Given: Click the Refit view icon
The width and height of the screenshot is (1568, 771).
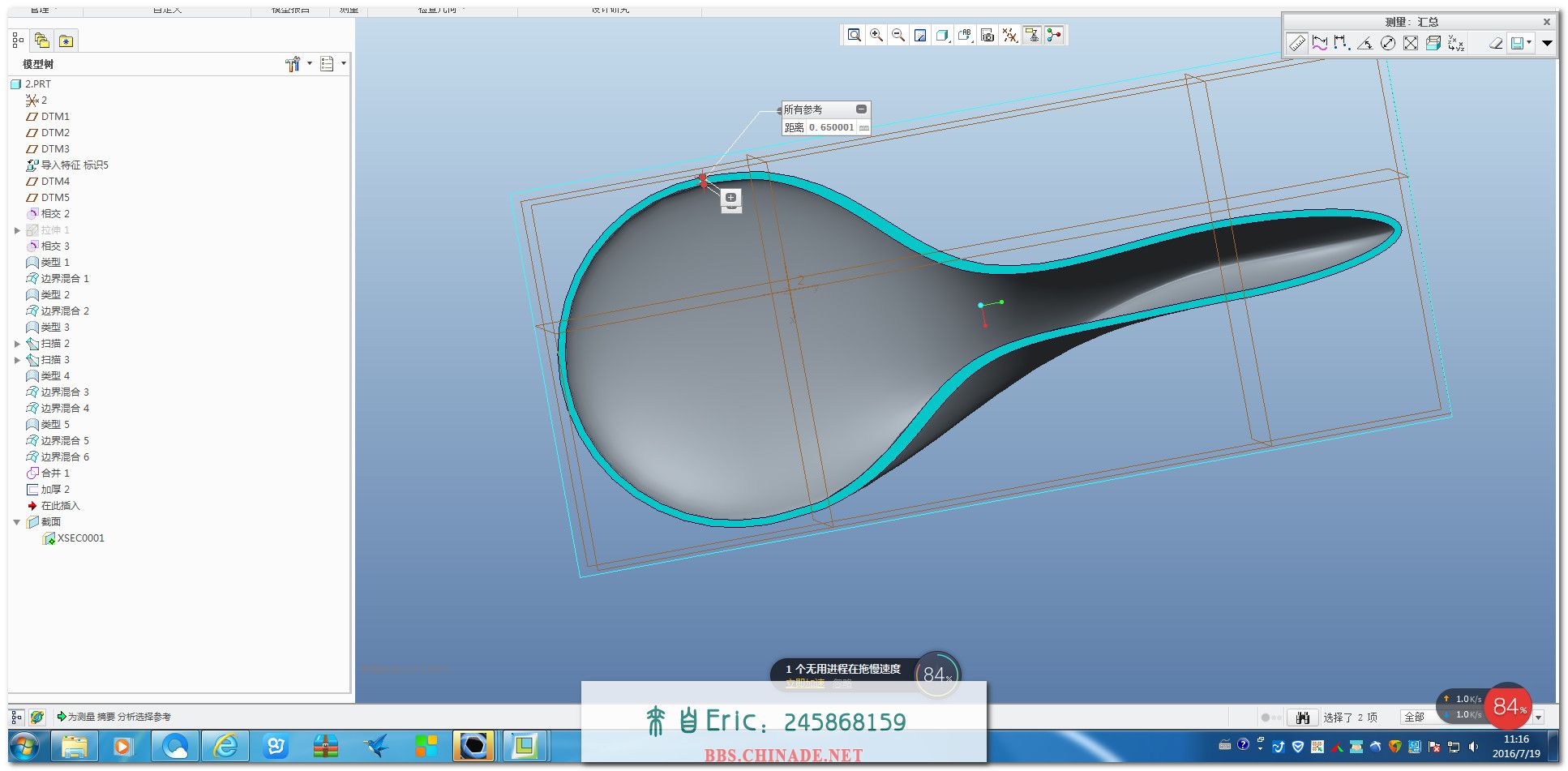Looking at the screenshot, I should [x=855, y=35].
